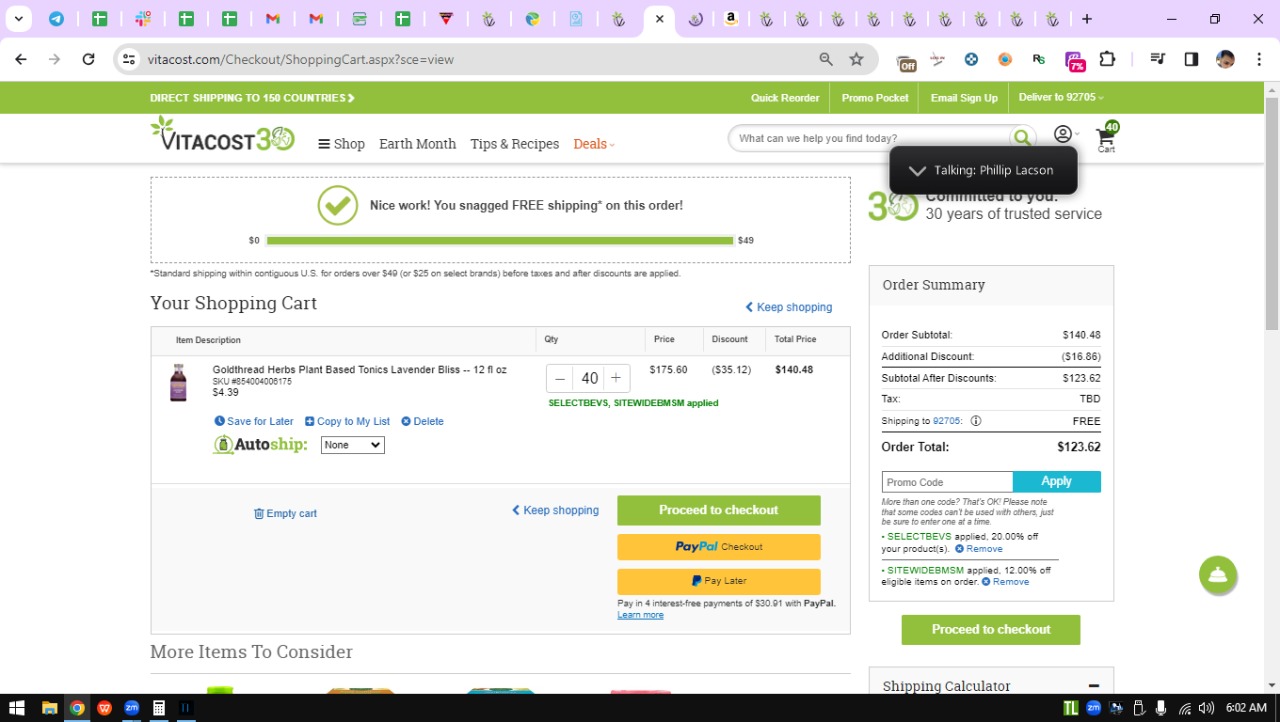Image resolution: width=1280 pixels, height=722 pixels.
Task: Open Tips & Recipes
Action: [x=514, y=144]
